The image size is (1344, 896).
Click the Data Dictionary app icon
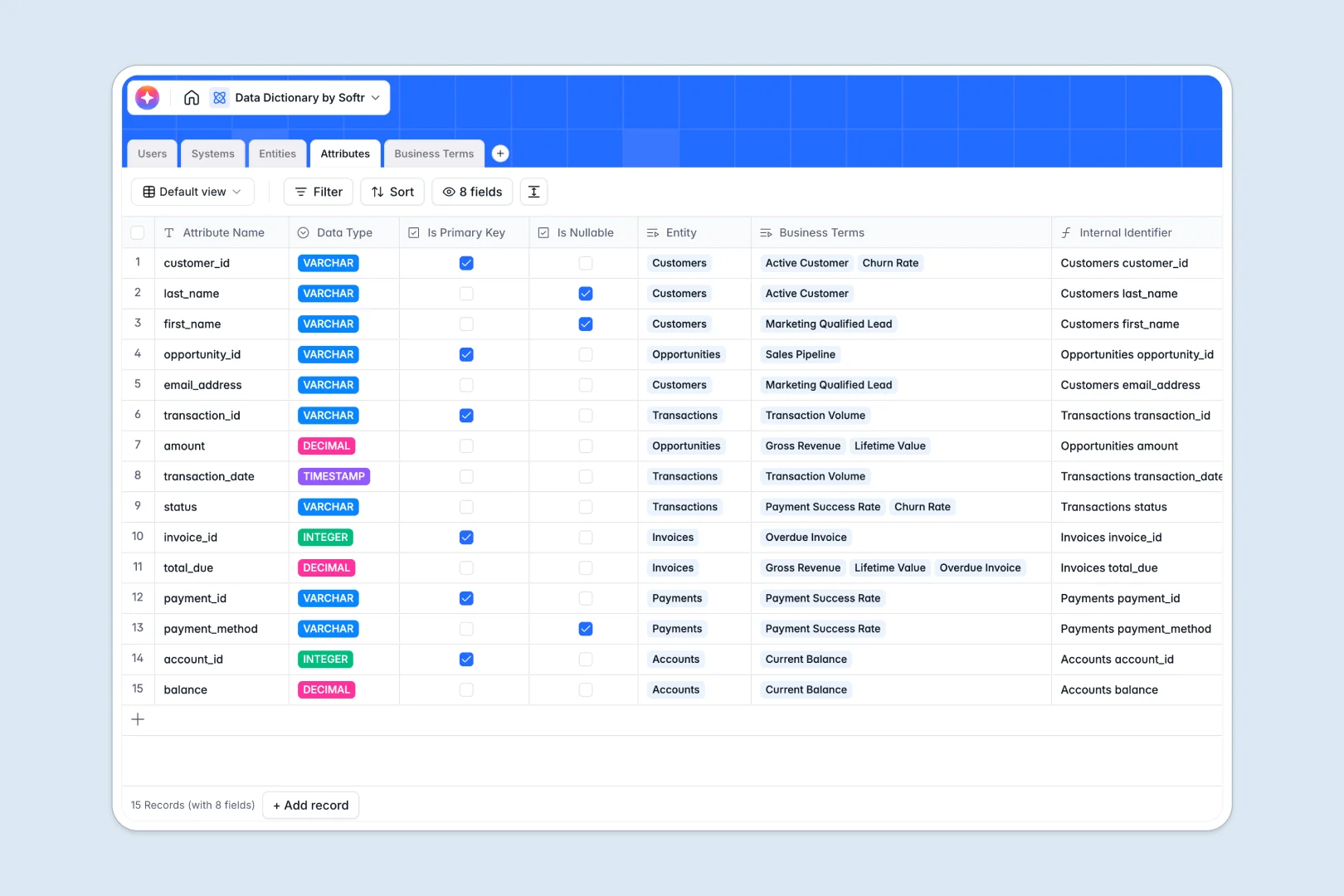click(x=219, y=98)
